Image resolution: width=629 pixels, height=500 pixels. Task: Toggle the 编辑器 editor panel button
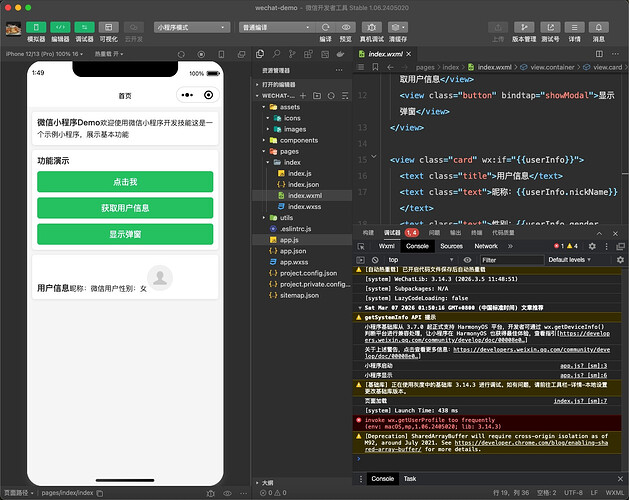60,27
